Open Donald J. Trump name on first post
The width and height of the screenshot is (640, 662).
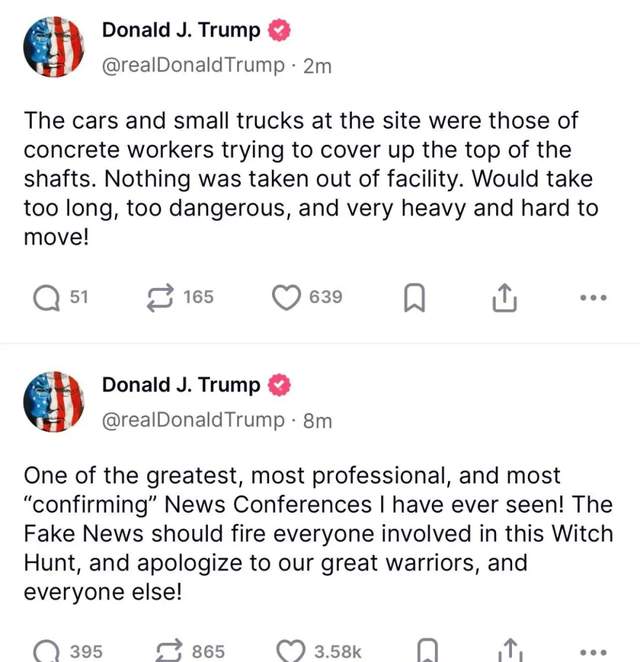click(x=180, y=30)
